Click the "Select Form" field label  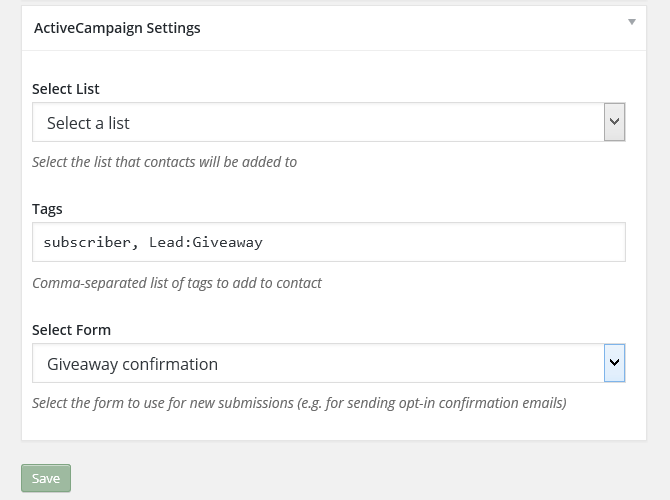point(71,330)
